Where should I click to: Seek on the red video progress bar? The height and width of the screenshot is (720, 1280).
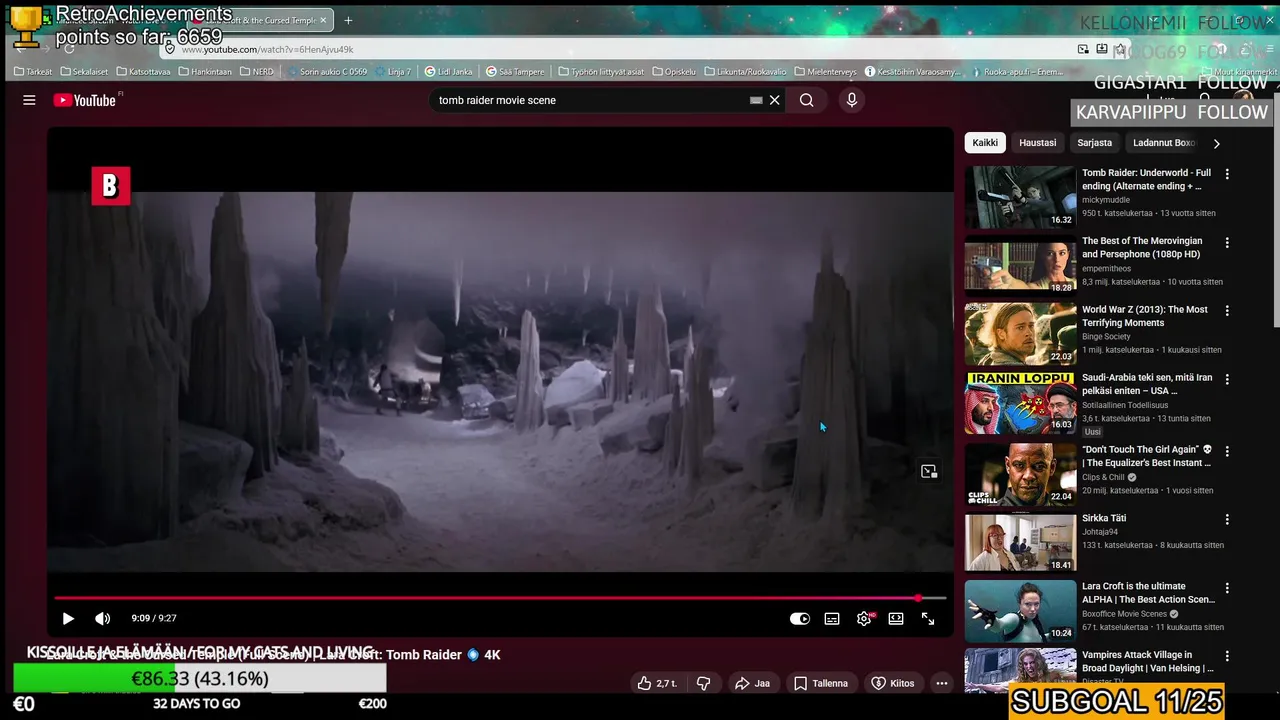point(500,598)
